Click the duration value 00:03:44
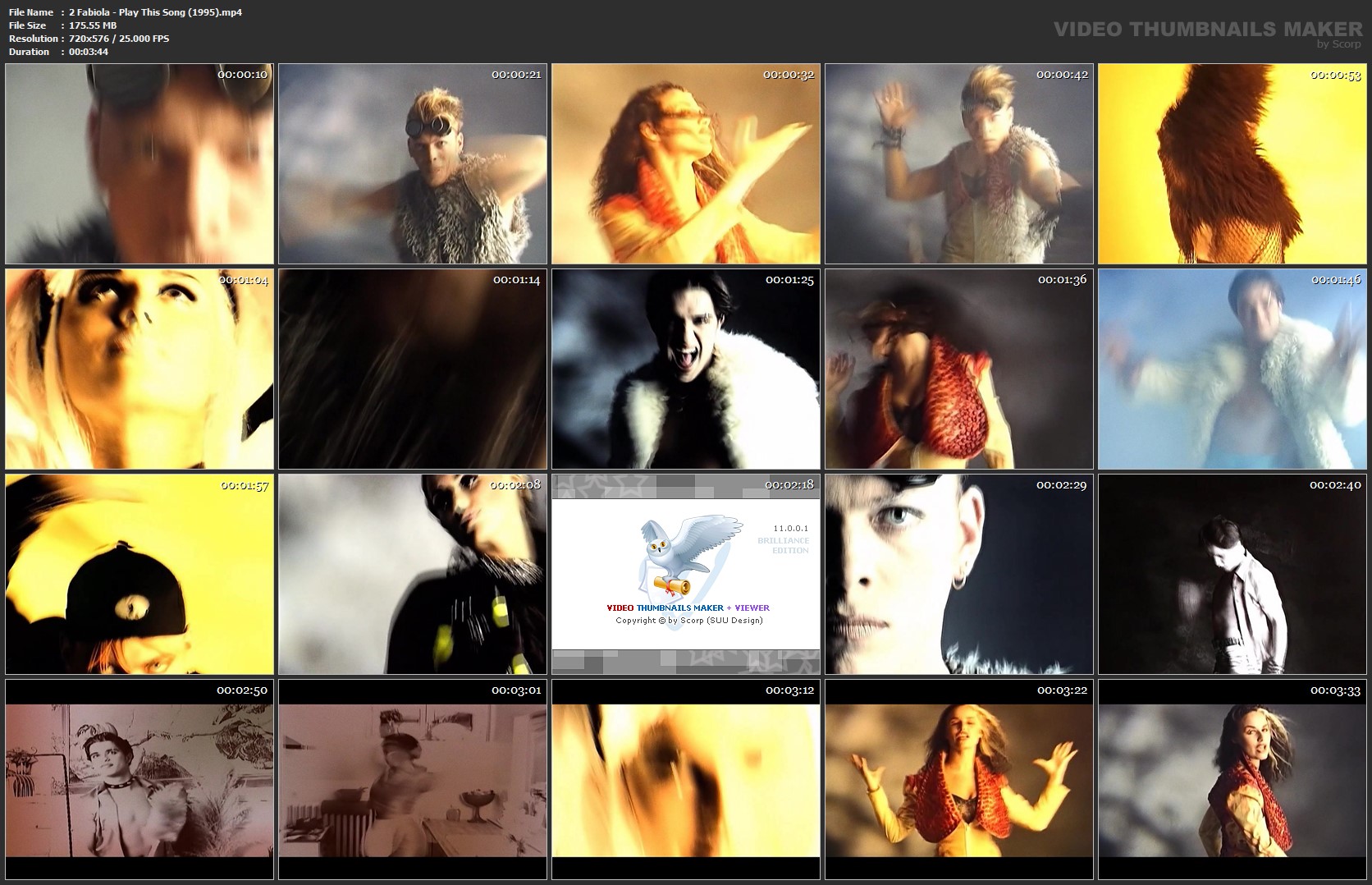The image size is (1372, 885). click(x=89, y=52)
